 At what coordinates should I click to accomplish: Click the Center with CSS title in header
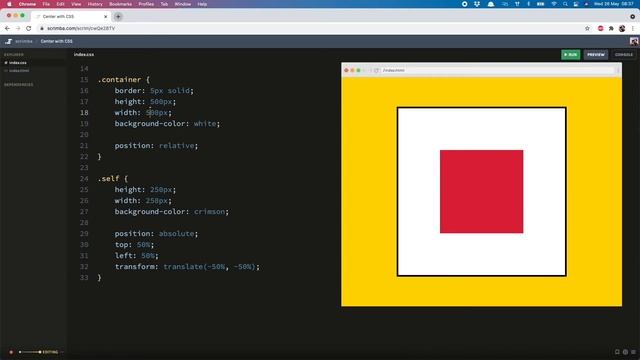coord(57,41)
